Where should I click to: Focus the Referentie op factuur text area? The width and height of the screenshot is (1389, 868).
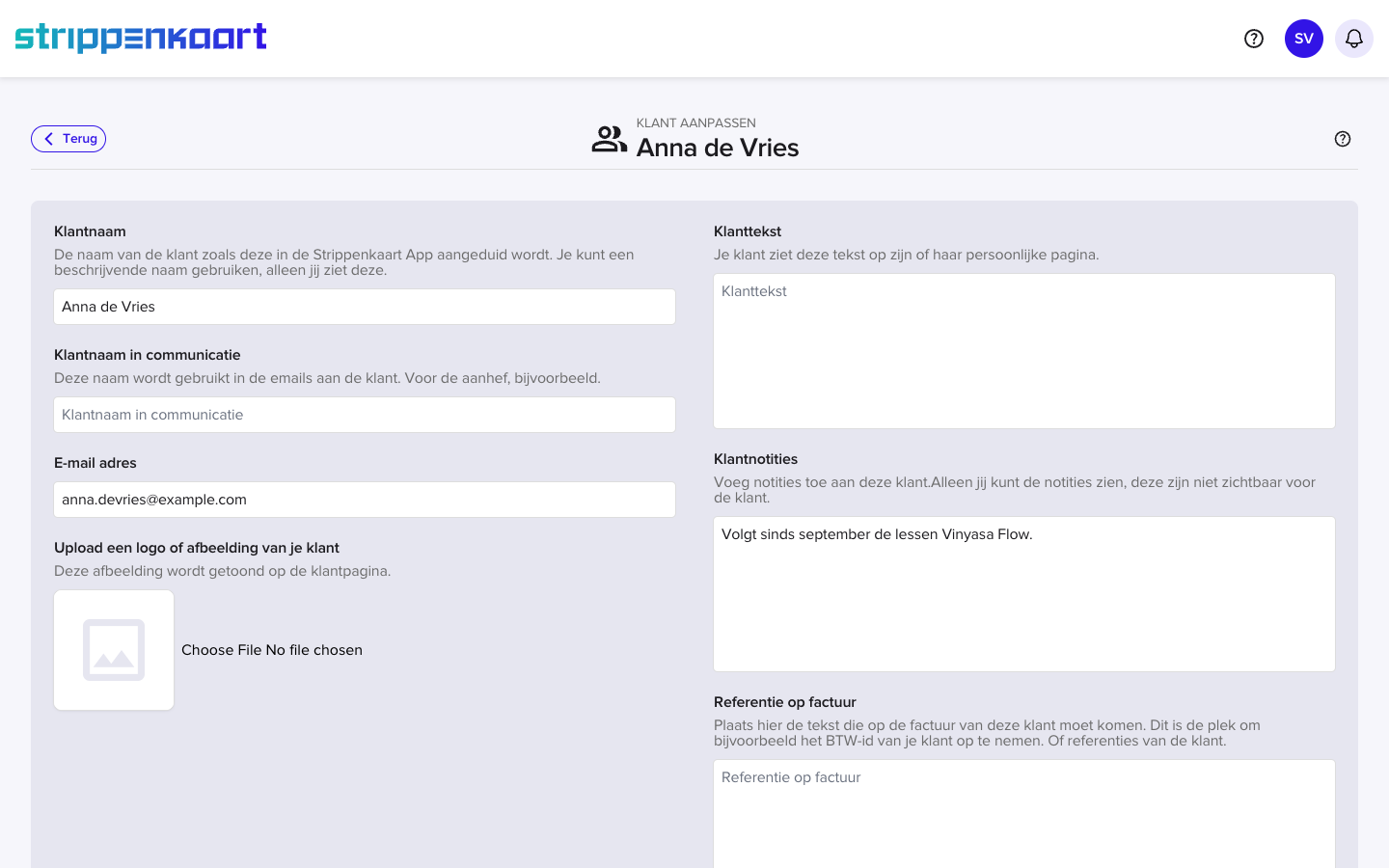point(1024,814)
